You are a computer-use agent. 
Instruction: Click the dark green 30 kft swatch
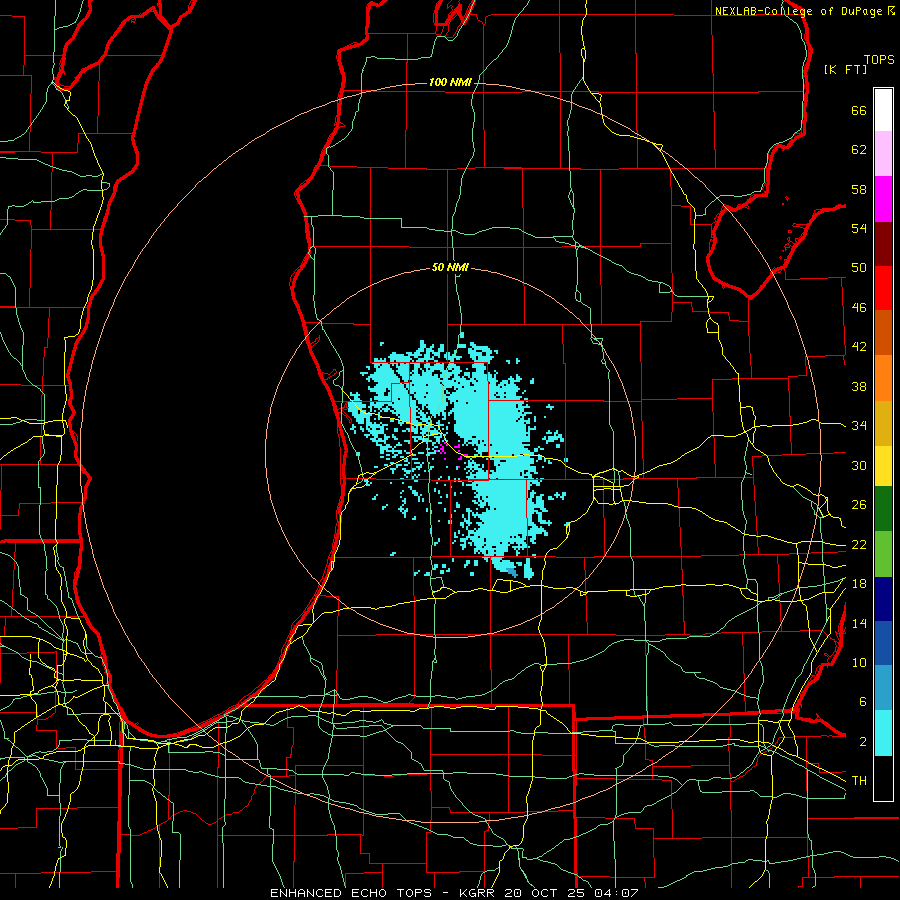(x=883, y=509)
